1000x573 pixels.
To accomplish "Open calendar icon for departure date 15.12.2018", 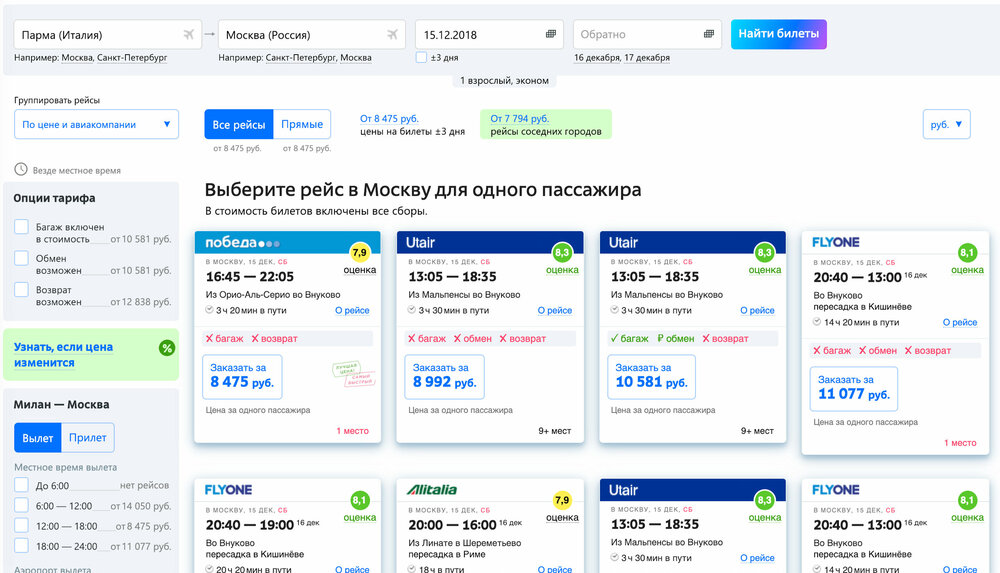I will 551,34.
